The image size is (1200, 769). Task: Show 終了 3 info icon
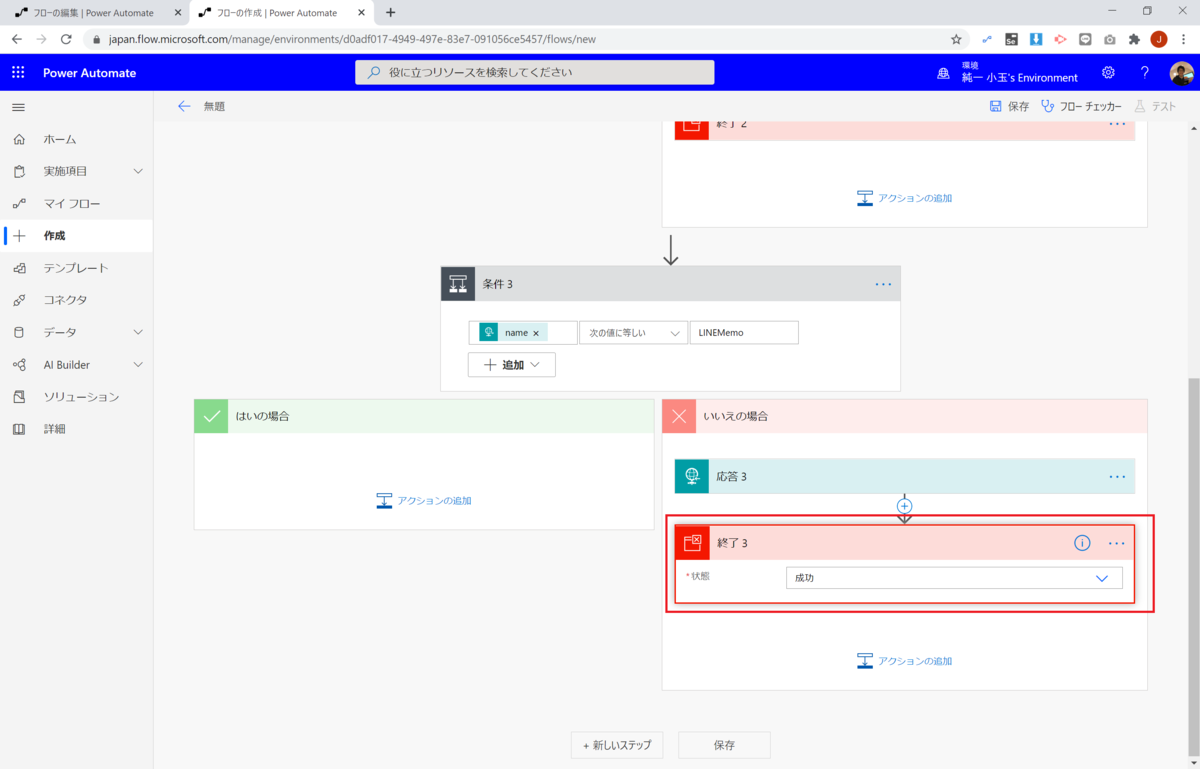tap(1082, 543)
